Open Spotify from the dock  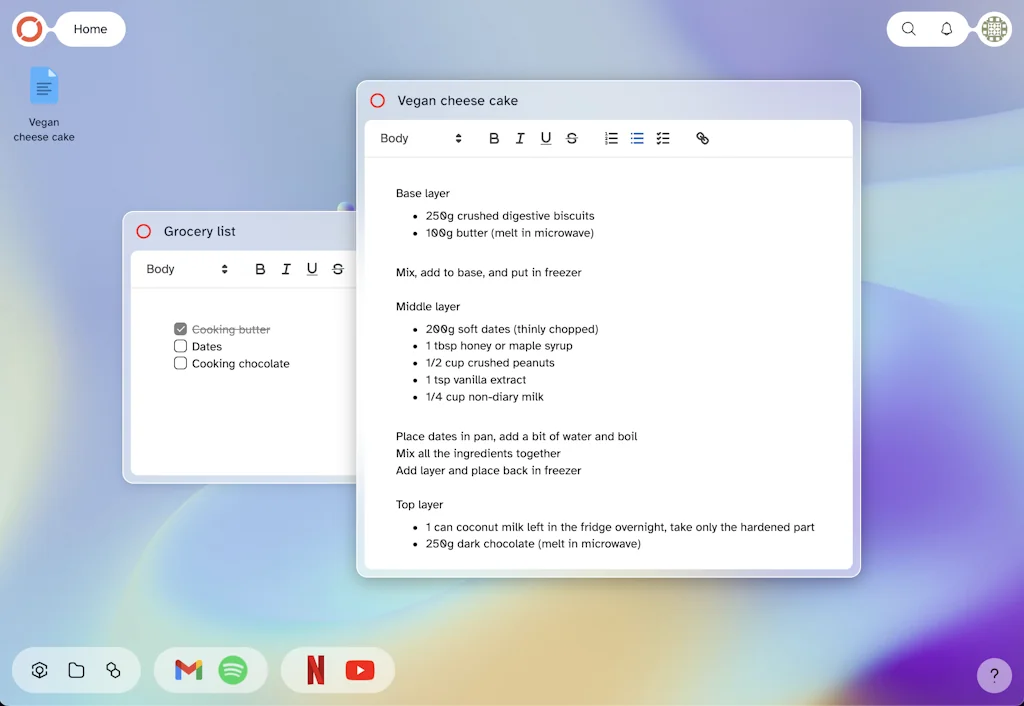(x=233, y=670)
